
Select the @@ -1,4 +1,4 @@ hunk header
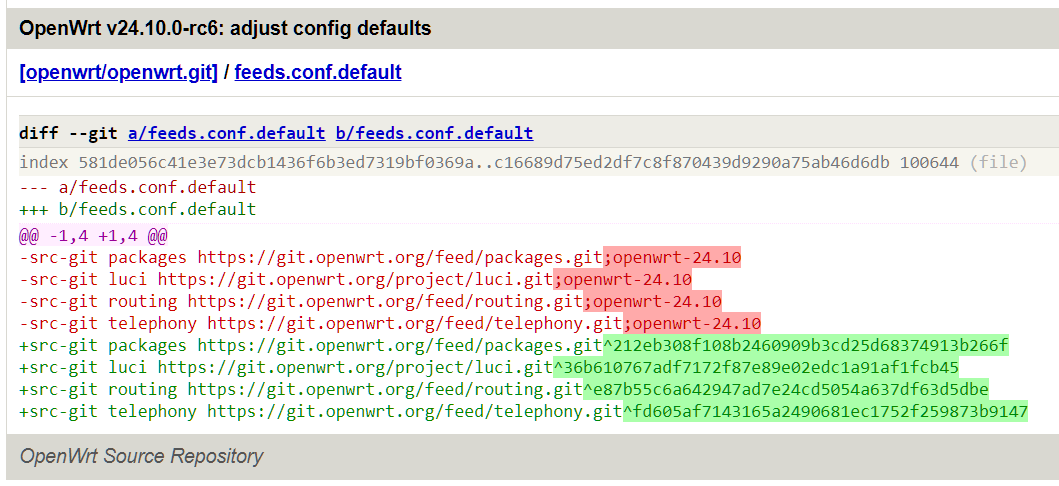point(93,236)
